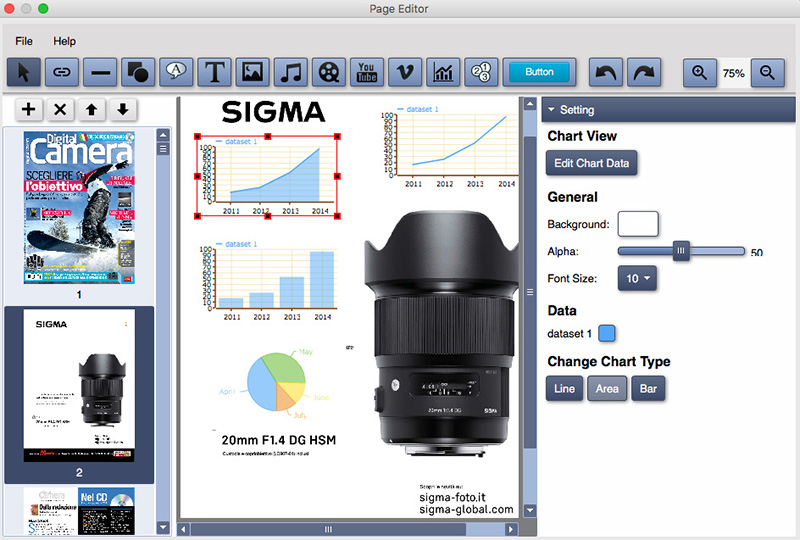This screenshot has width=800, height=540.
Task: Move page down in list
Action: click(123, 109)
